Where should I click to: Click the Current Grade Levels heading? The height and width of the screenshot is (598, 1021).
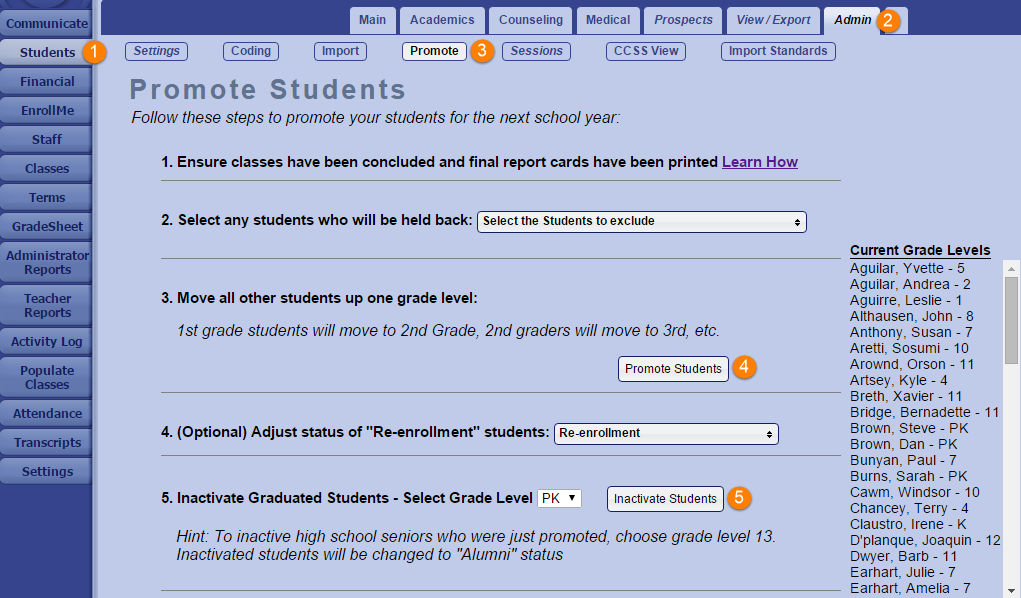[920, 250]
